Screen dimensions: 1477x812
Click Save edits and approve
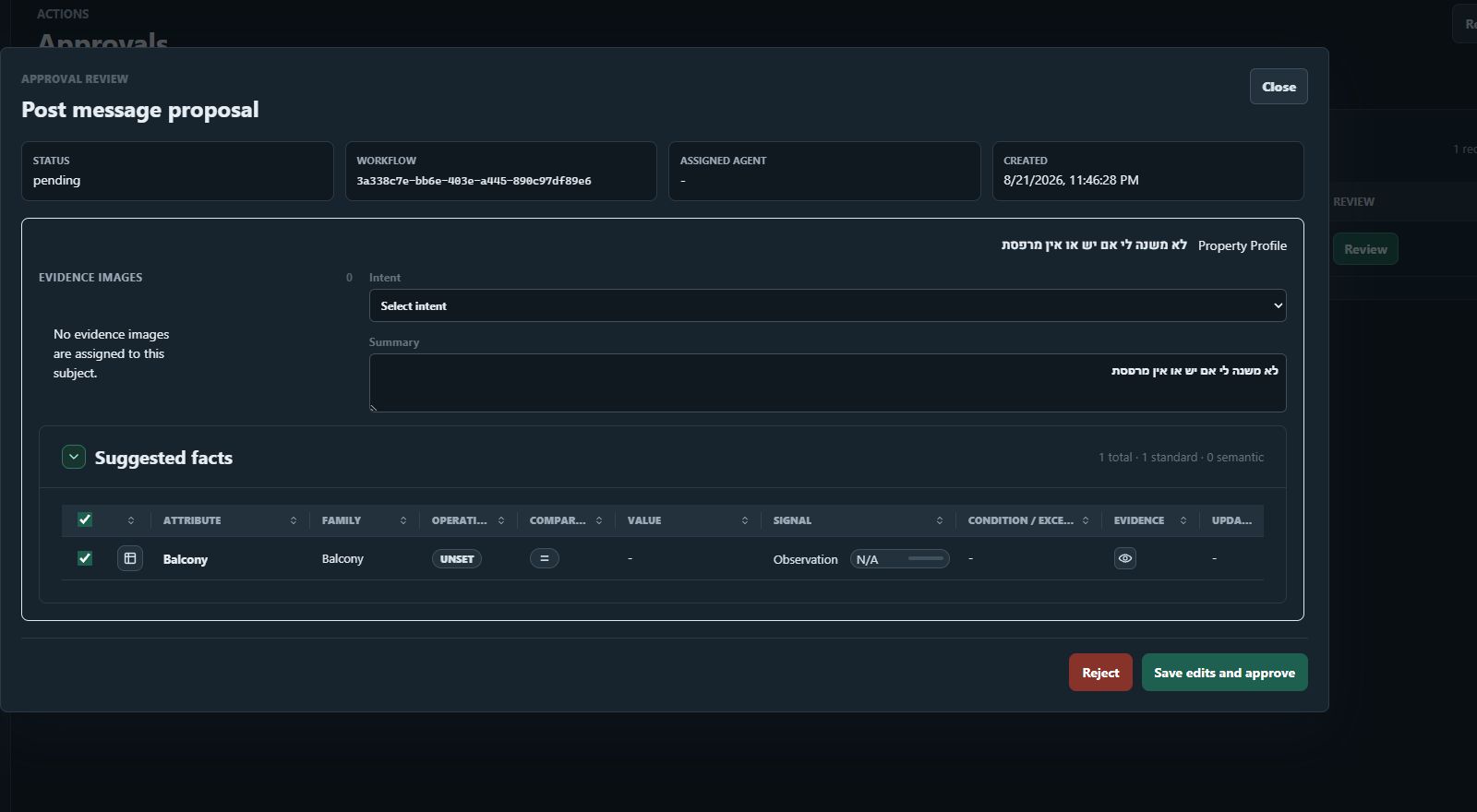coord(1224,673)
